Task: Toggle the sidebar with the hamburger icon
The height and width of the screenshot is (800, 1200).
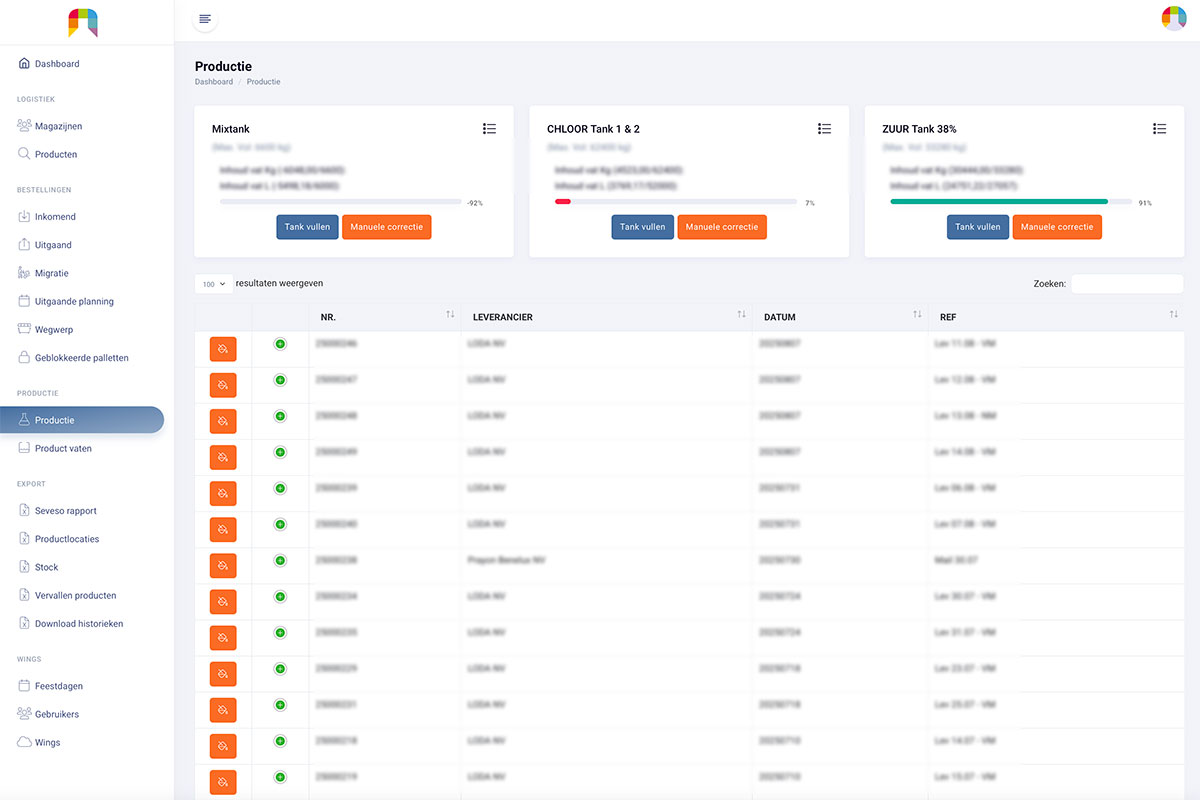Action: (205, 19)
